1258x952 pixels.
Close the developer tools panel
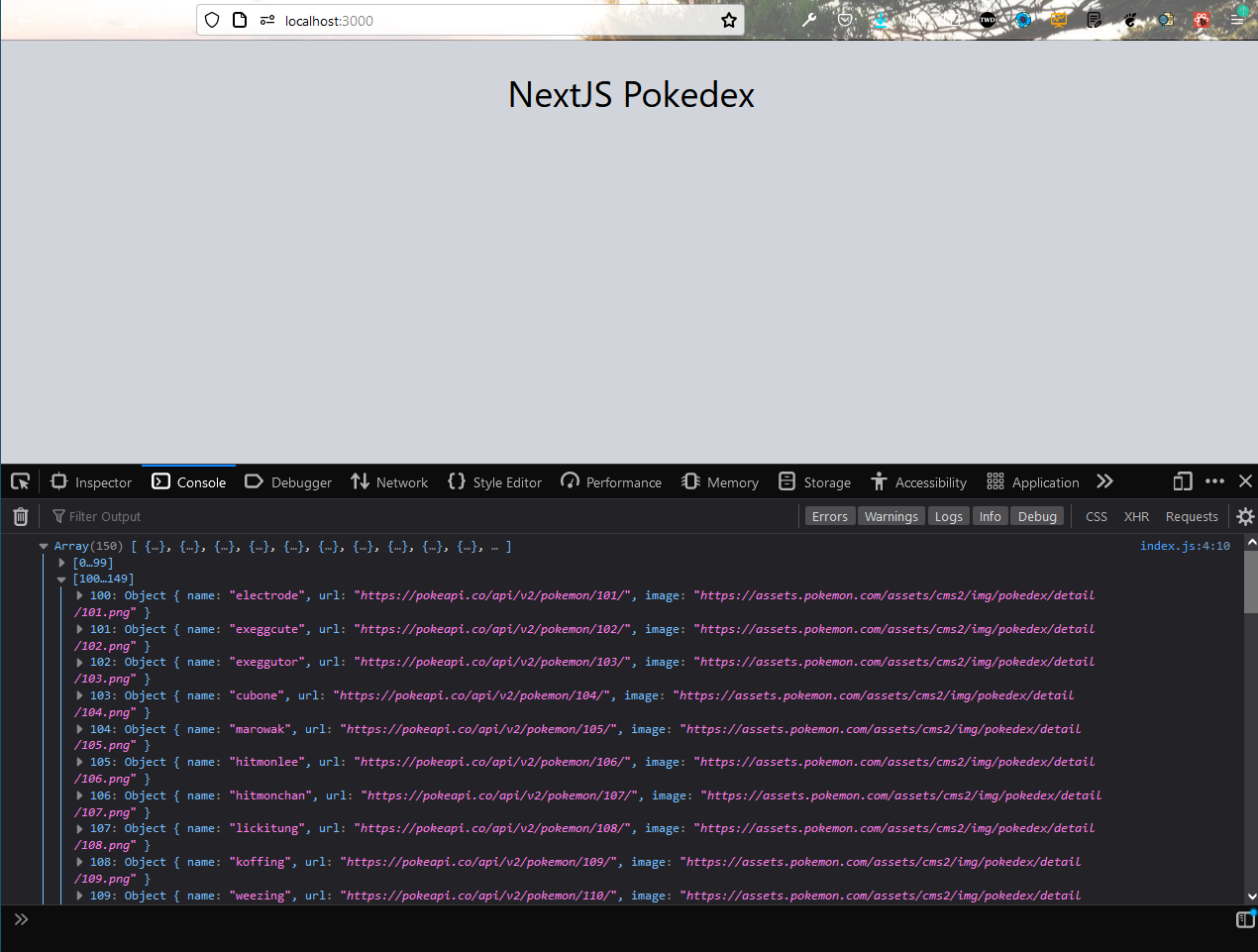click(x=1245, y=481)
